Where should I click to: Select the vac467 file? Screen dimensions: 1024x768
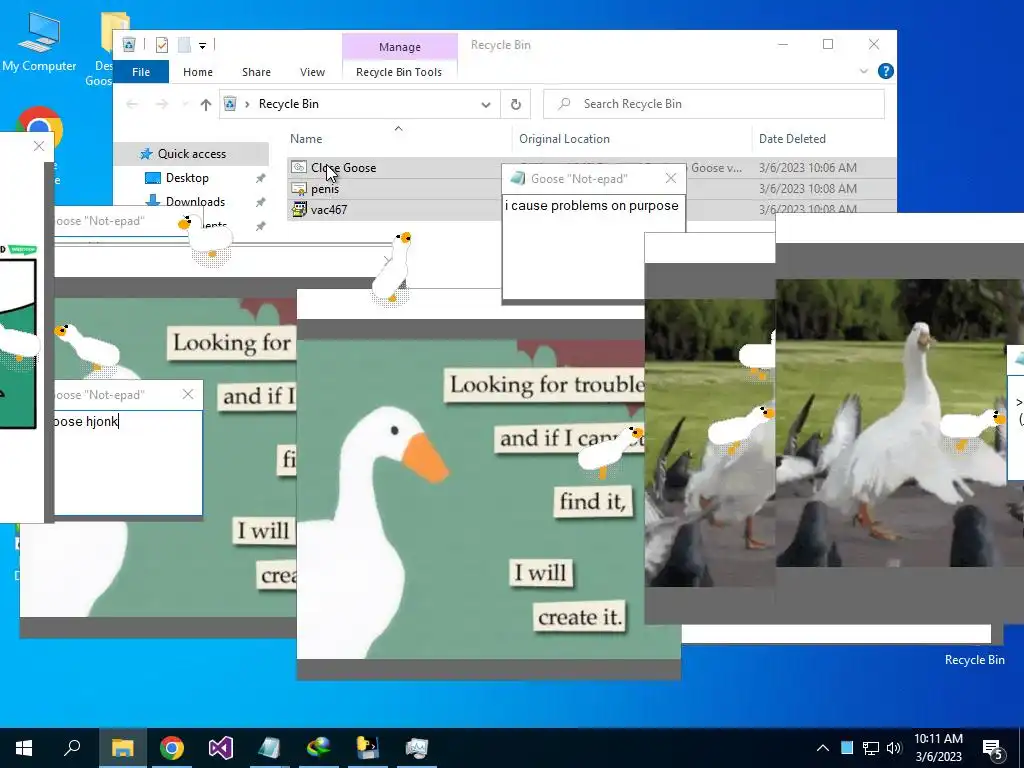[328, 210]
